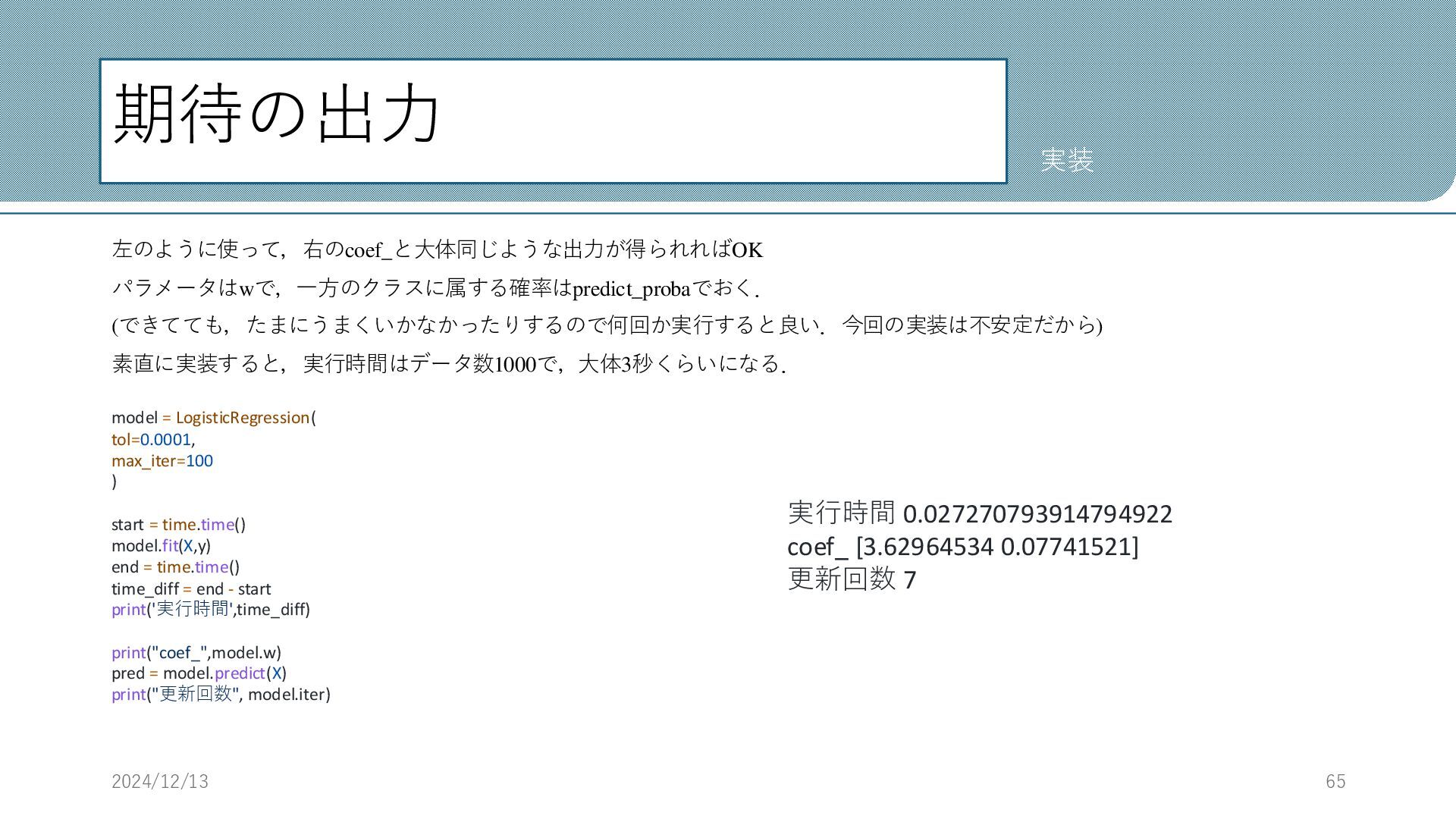Viewport: 1456px width, 819px height.
Task: Click code line tol=0.0001,
Action: [153, 440]
